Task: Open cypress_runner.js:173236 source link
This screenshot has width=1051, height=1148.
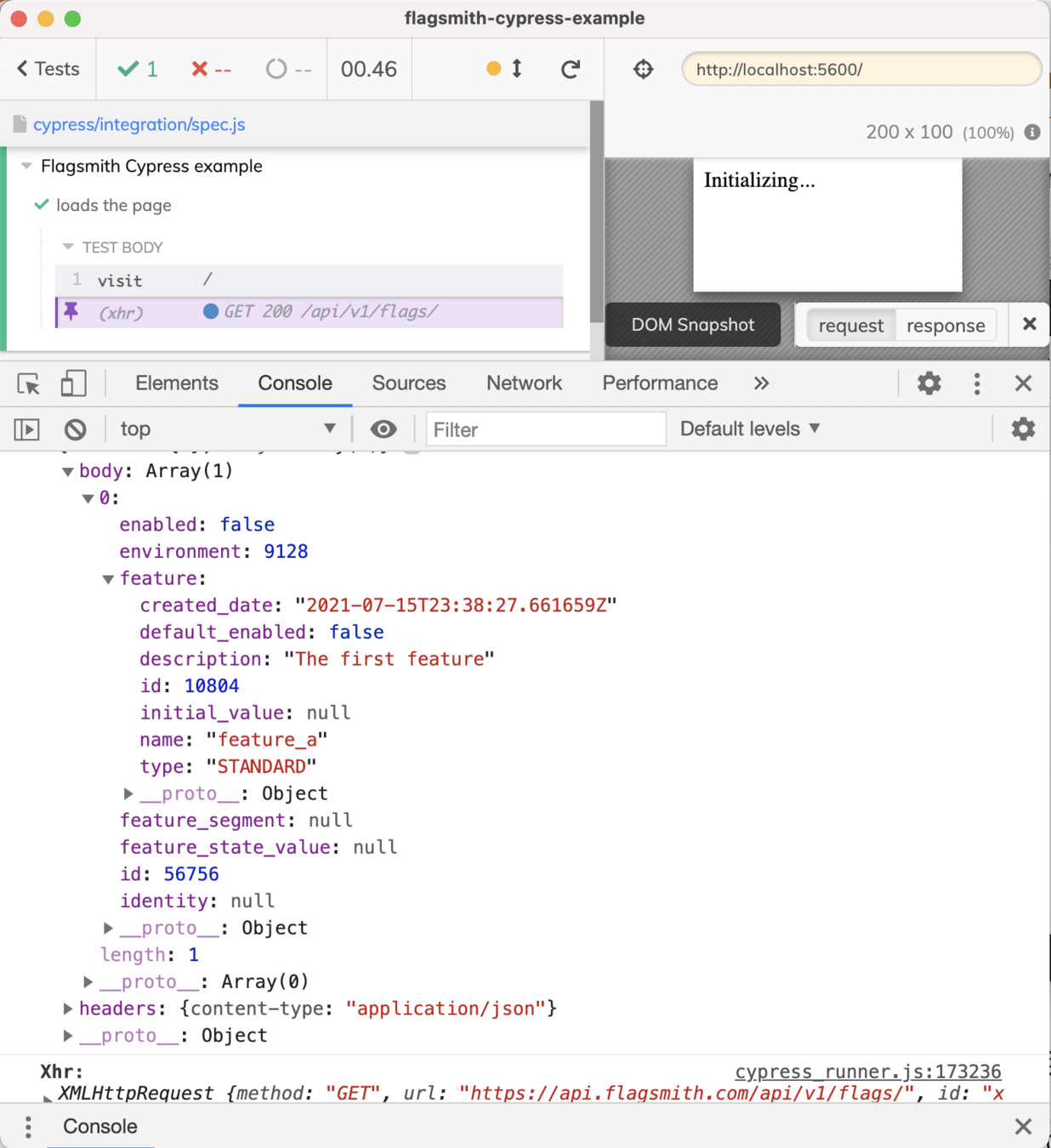Action: coord(868,1071)
